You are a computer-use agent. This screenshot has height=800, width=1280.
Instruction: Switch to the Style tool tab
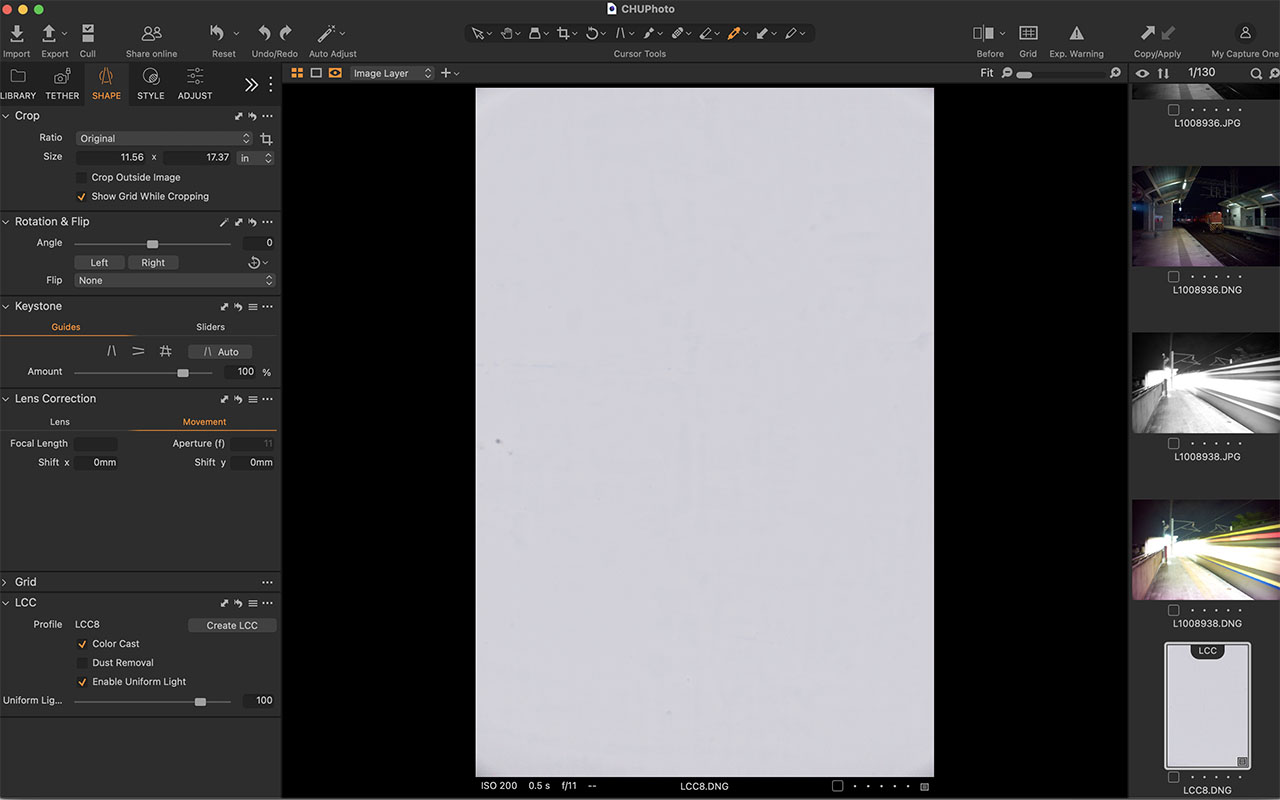click(150, 83)
